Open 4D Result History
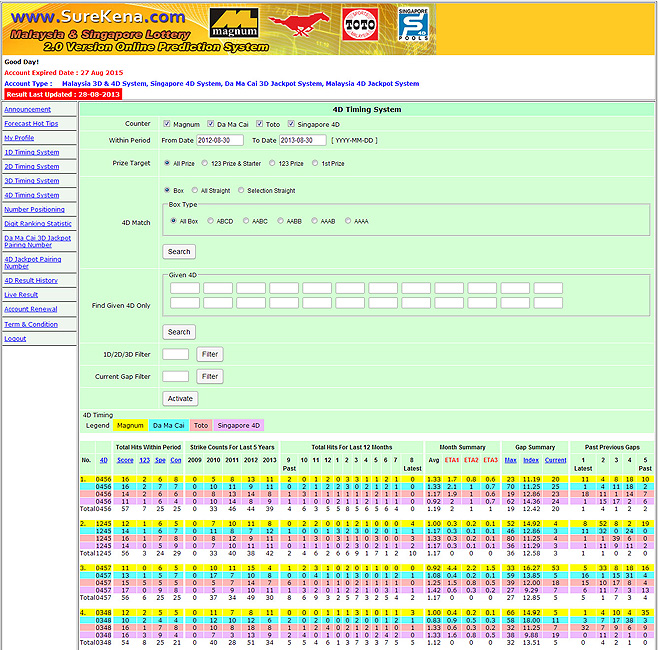 (x=31, y=281)
